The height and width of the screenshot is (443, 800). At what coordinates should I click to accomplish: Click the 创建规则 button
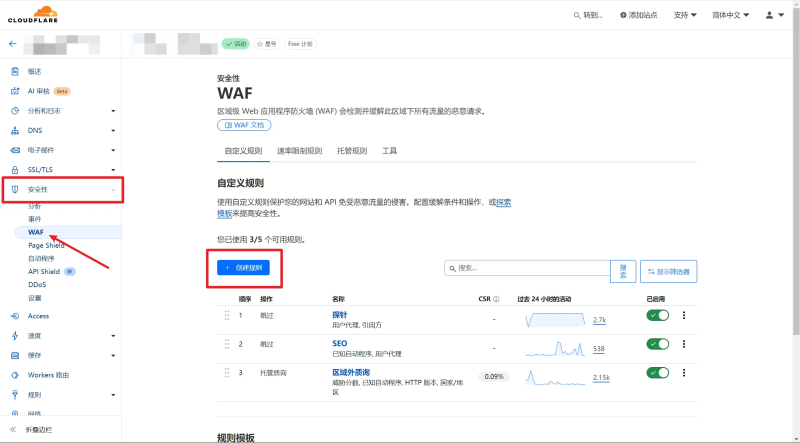coord(243,268)
